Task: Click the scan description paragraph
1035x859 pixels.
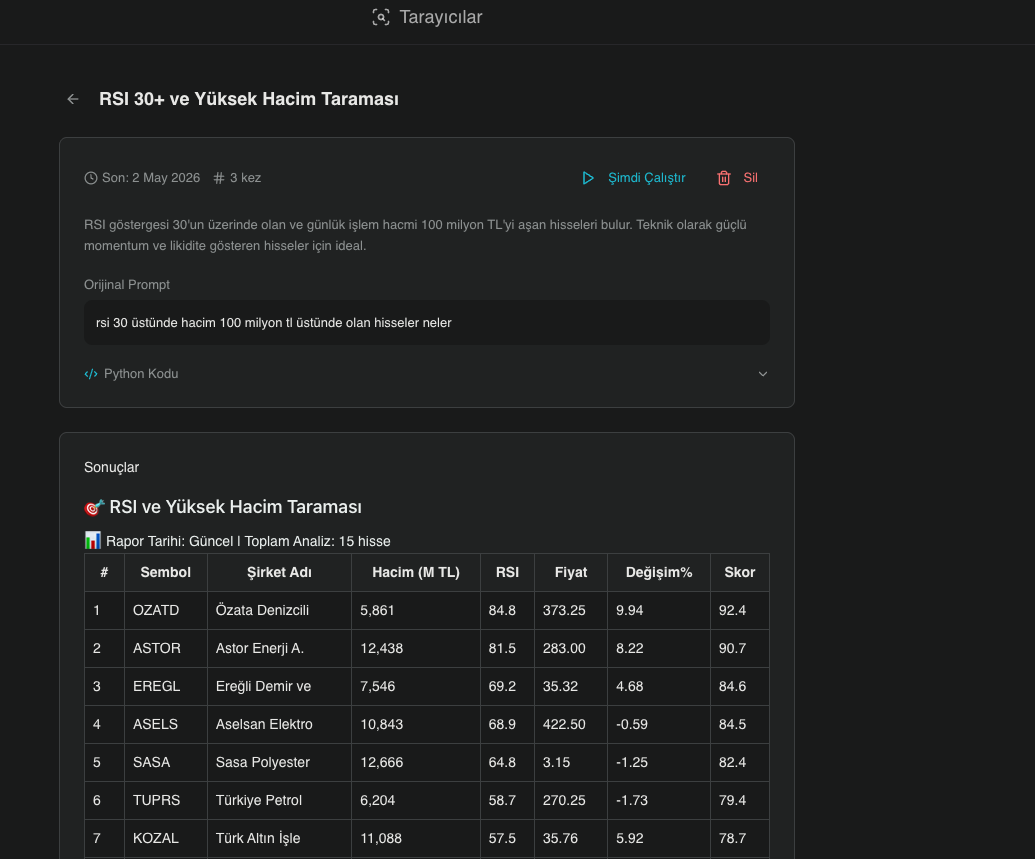Action: 415,235
